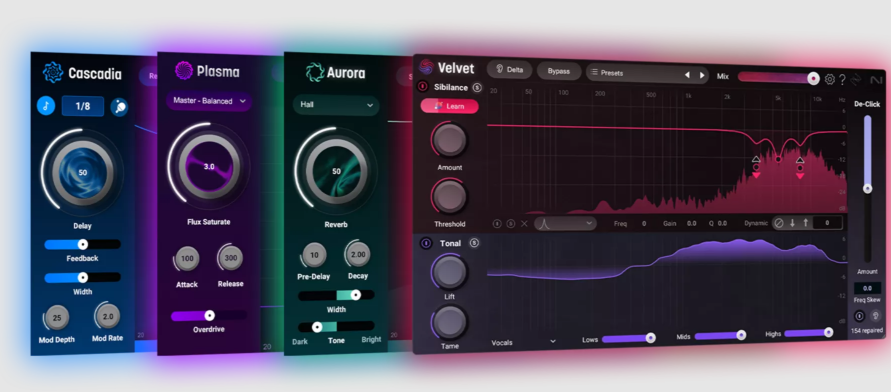This screenshot has width=891, height=392.
Task: Open the Vocals target dropdown
Action: coord(523,343)
